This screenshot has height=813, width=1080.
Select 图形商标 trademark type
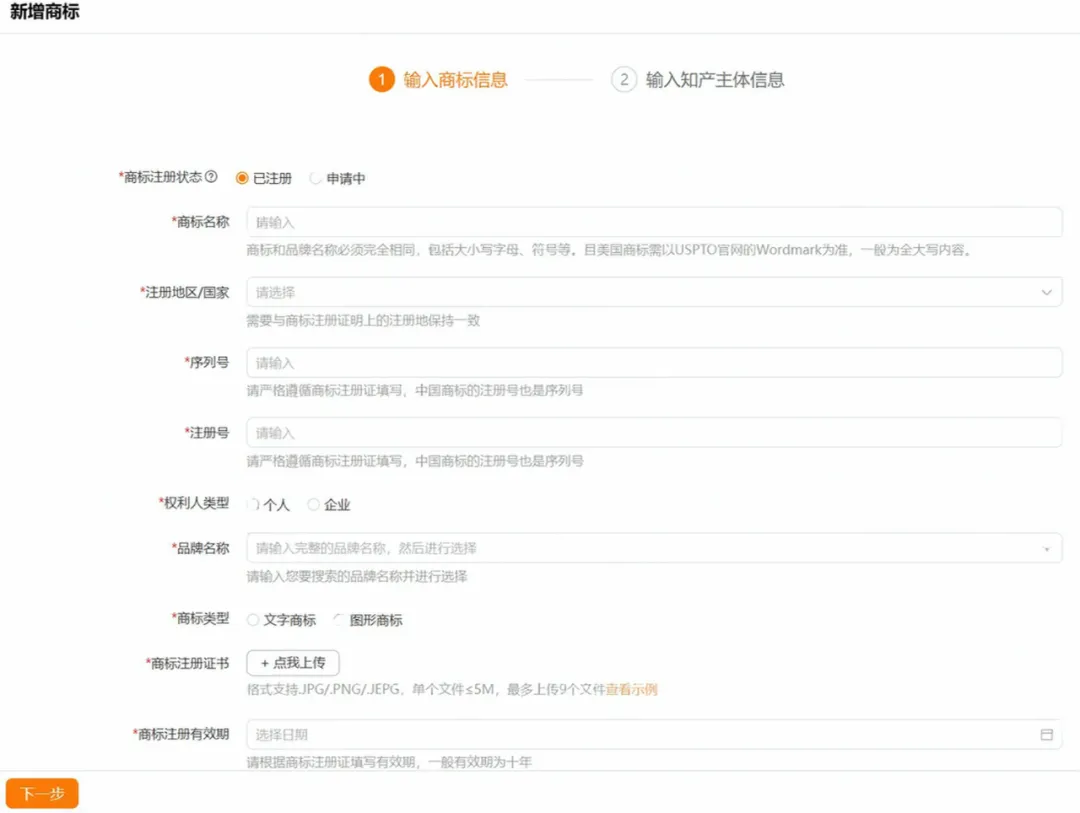339,619
